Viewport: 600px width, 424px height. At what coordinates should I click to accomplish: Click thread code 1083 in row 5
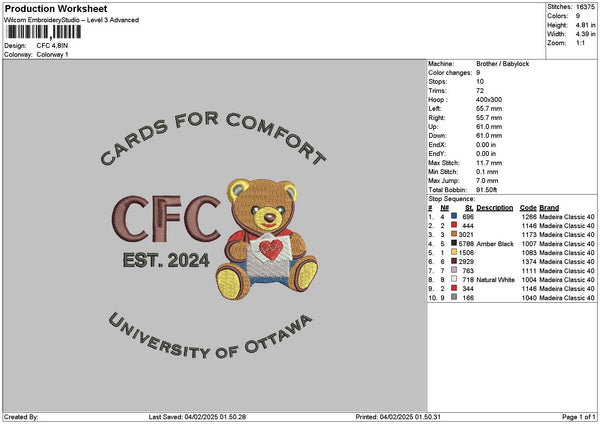[529, 253]
